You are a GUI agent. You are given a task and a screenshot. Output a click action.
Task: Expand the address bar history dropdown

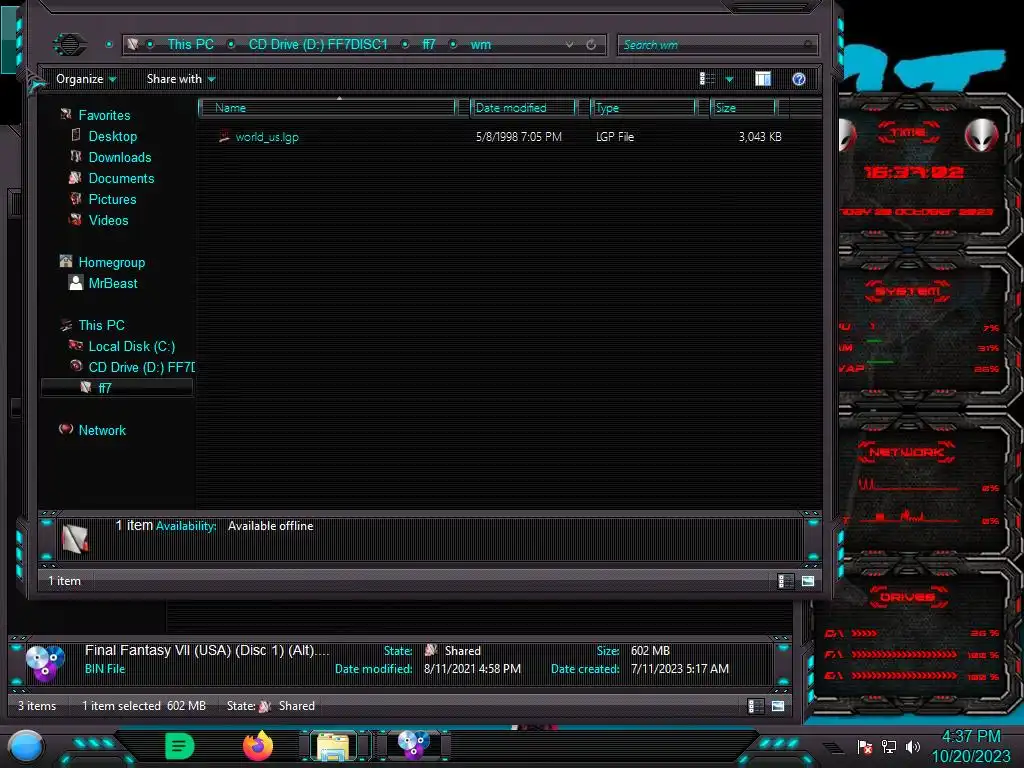coord(569,44)
